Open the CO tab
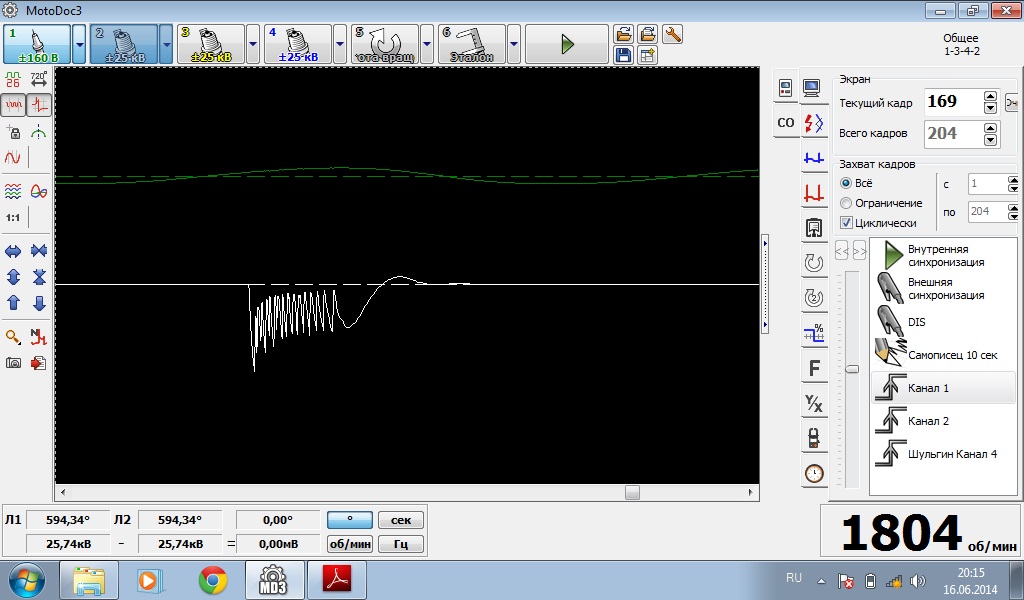Viewport: 1024px width, 600px height. [x=785, y=122]
